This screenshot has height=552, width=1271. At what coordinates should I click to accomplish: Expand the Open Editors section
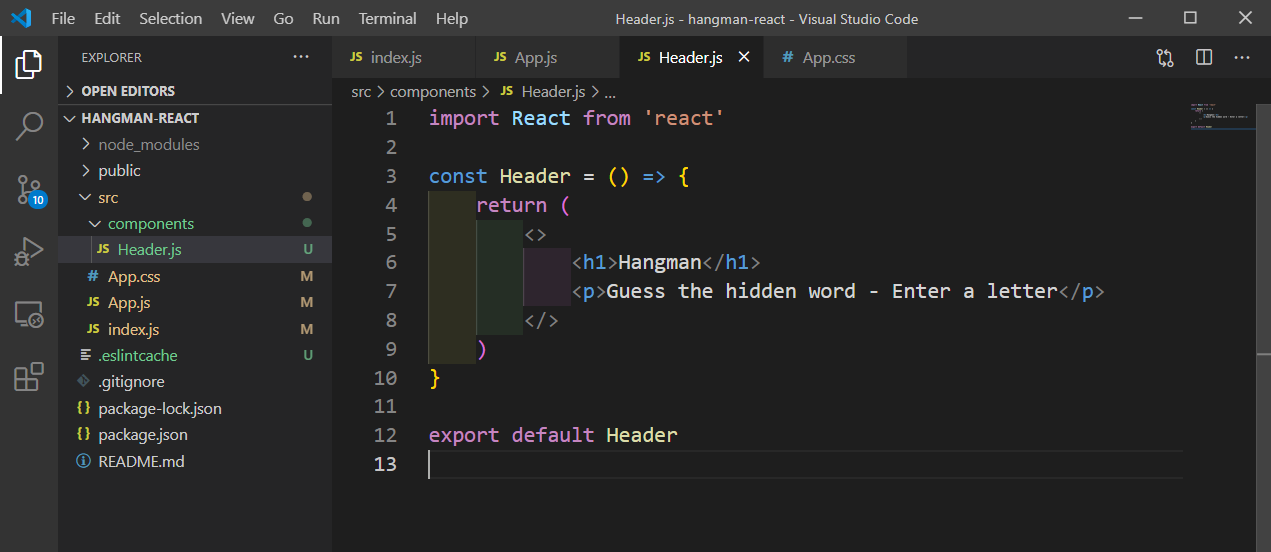click(x=195, y=91)
